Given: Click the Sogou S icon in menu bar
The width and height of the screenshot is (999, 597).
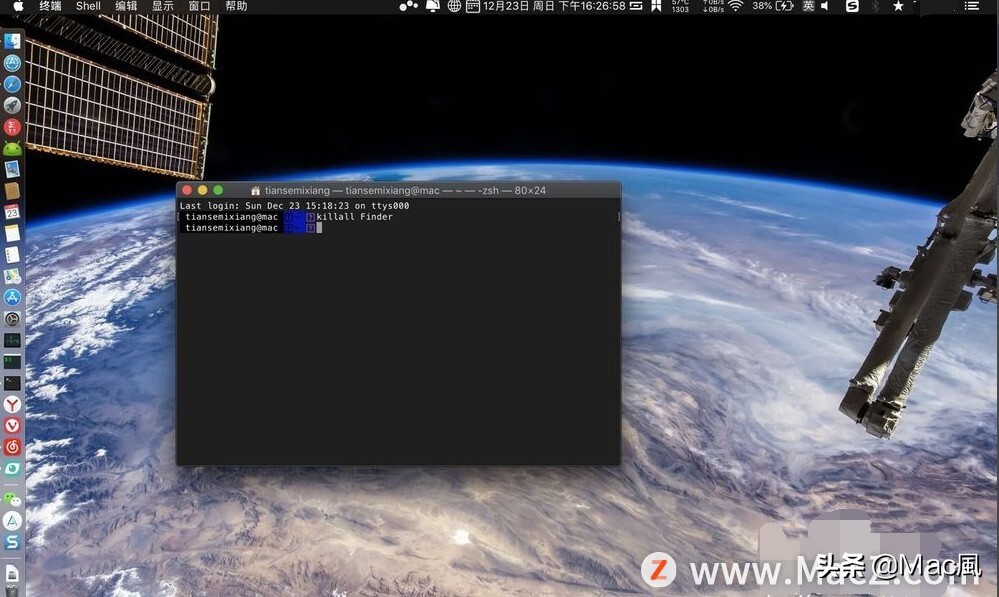Looking at the screenshot, I should coord(852,6).
